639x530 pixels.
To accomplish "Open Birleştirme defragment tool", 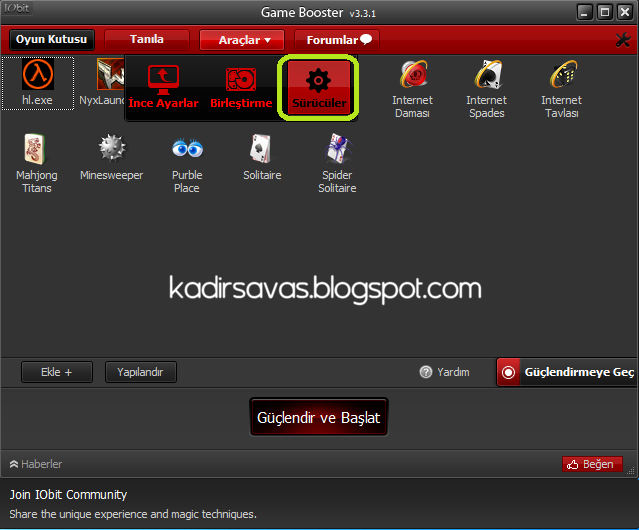I will click(x=241, y=88).
